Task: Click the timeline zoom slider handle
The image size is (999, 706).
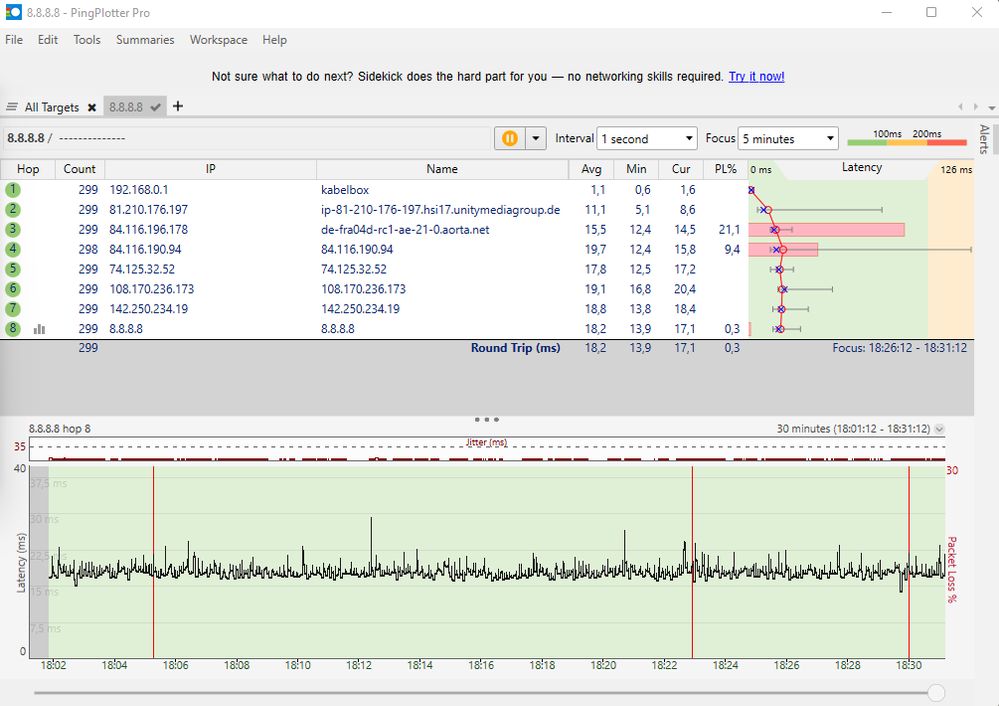Action: (936, 692)
